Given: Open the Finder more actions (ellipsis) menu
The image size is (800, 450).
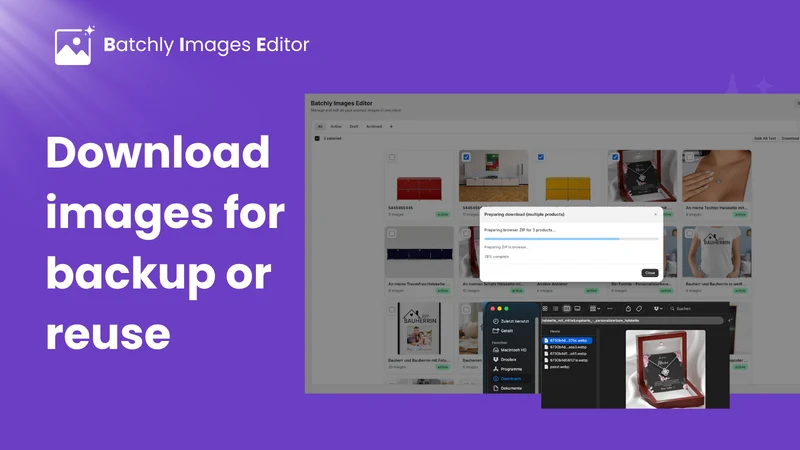Looking at the screenshot, I should [610, 309].
